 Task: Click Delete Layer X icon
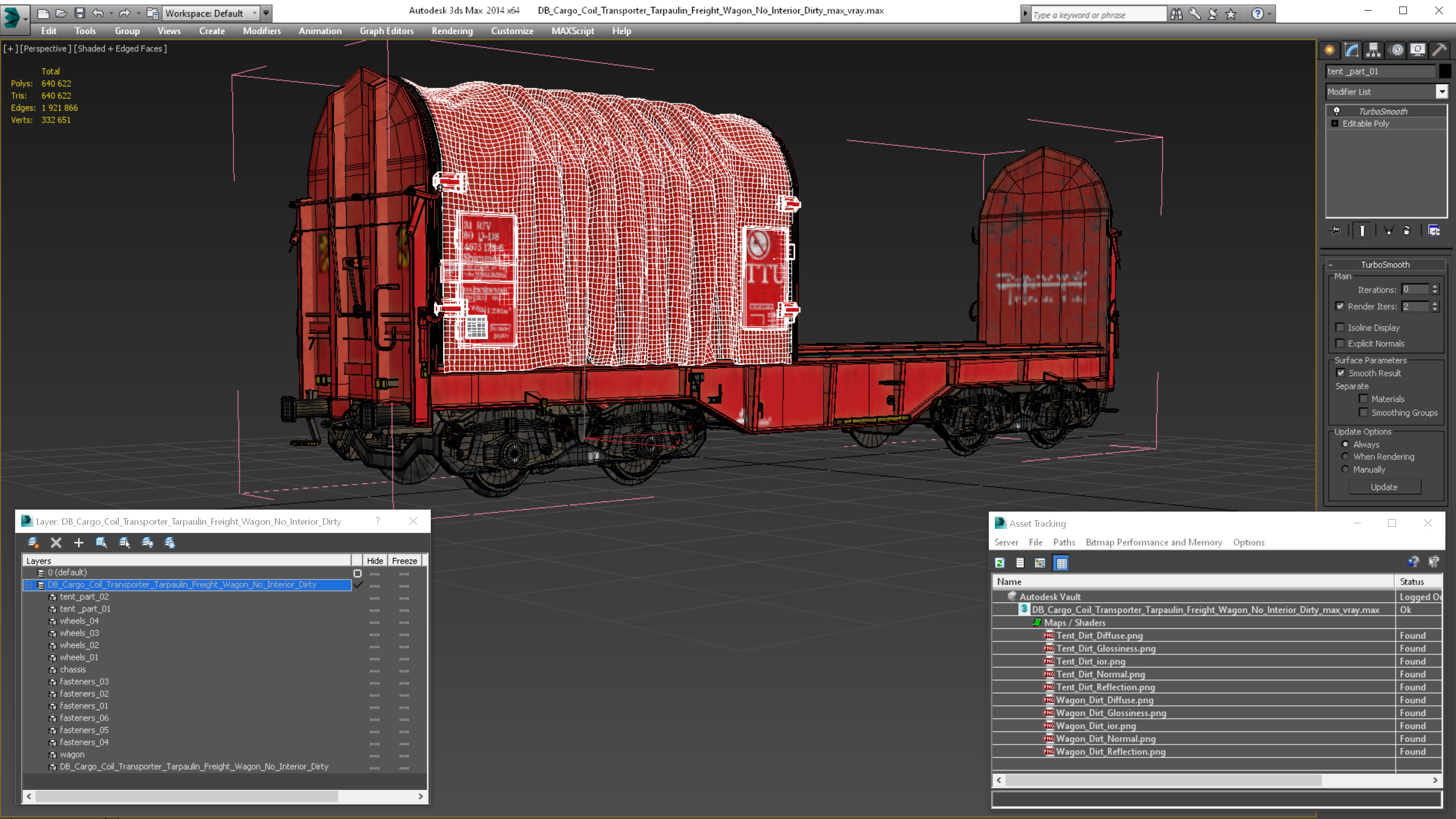[56, 542]
